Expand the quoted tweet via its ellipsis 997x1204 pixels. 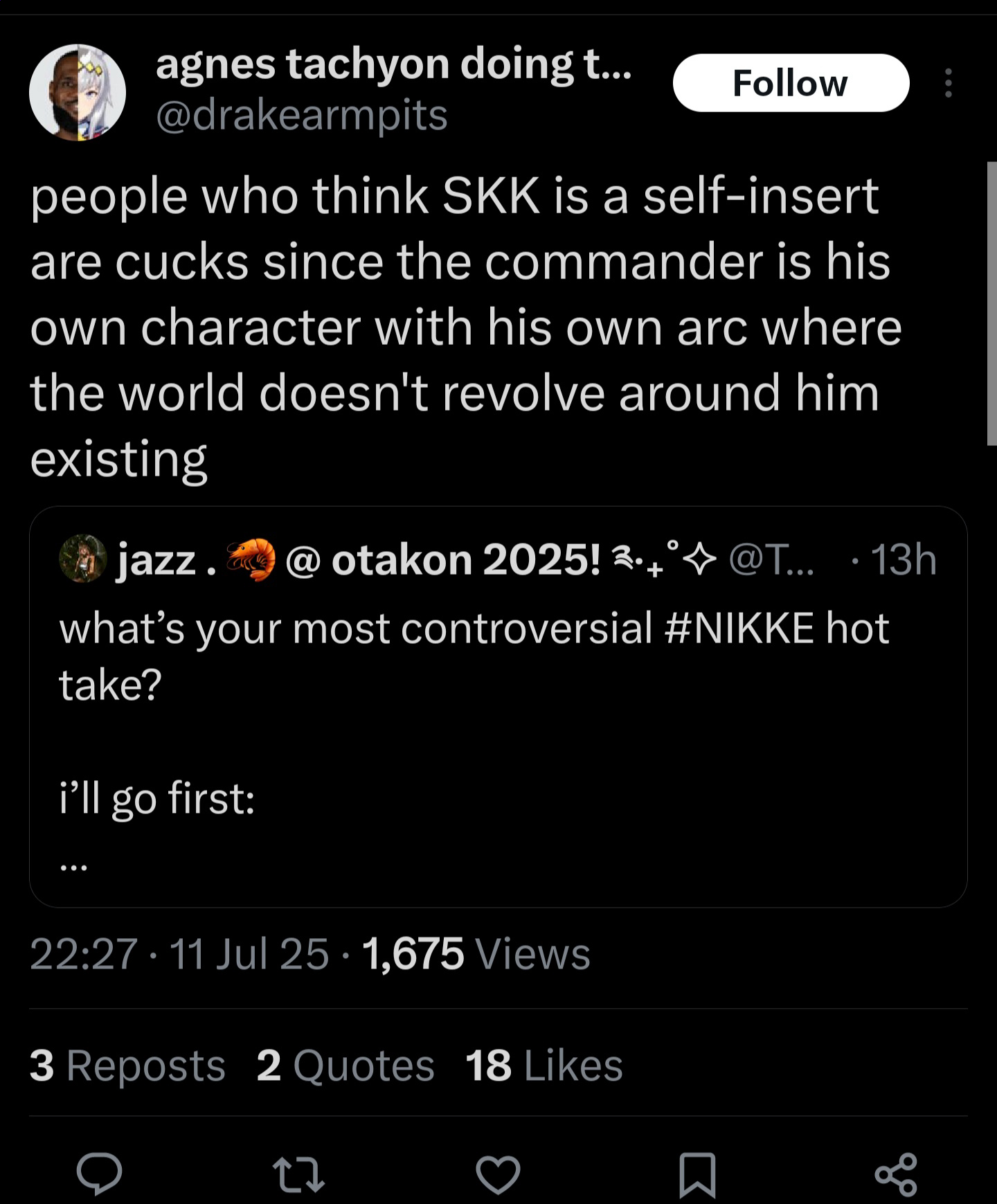point(73,865)
